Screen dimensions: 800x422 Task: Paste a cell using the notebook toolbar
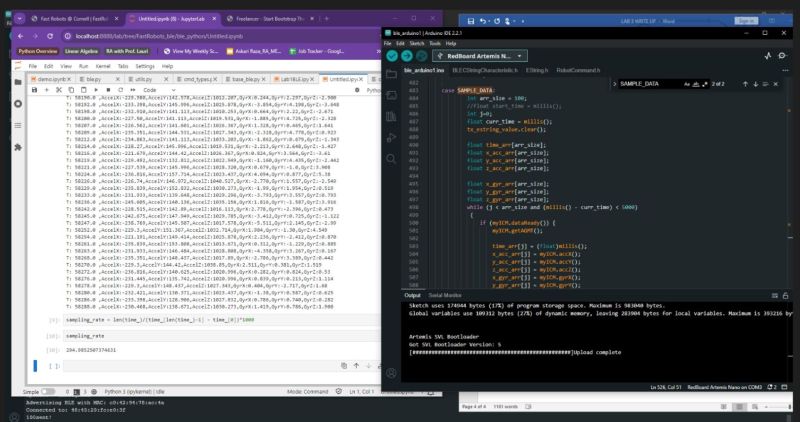click(83, 90)
